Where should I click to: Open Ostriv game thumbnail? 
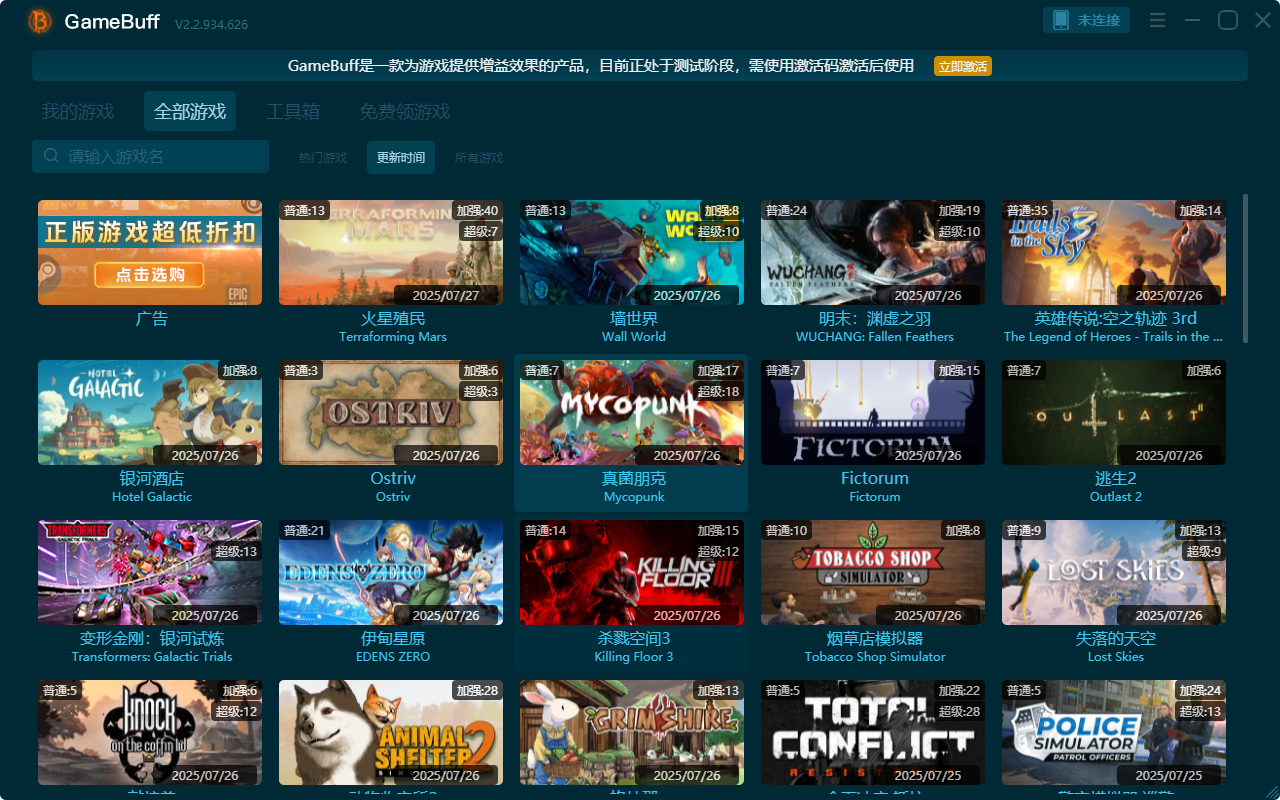tap(391, 412)
